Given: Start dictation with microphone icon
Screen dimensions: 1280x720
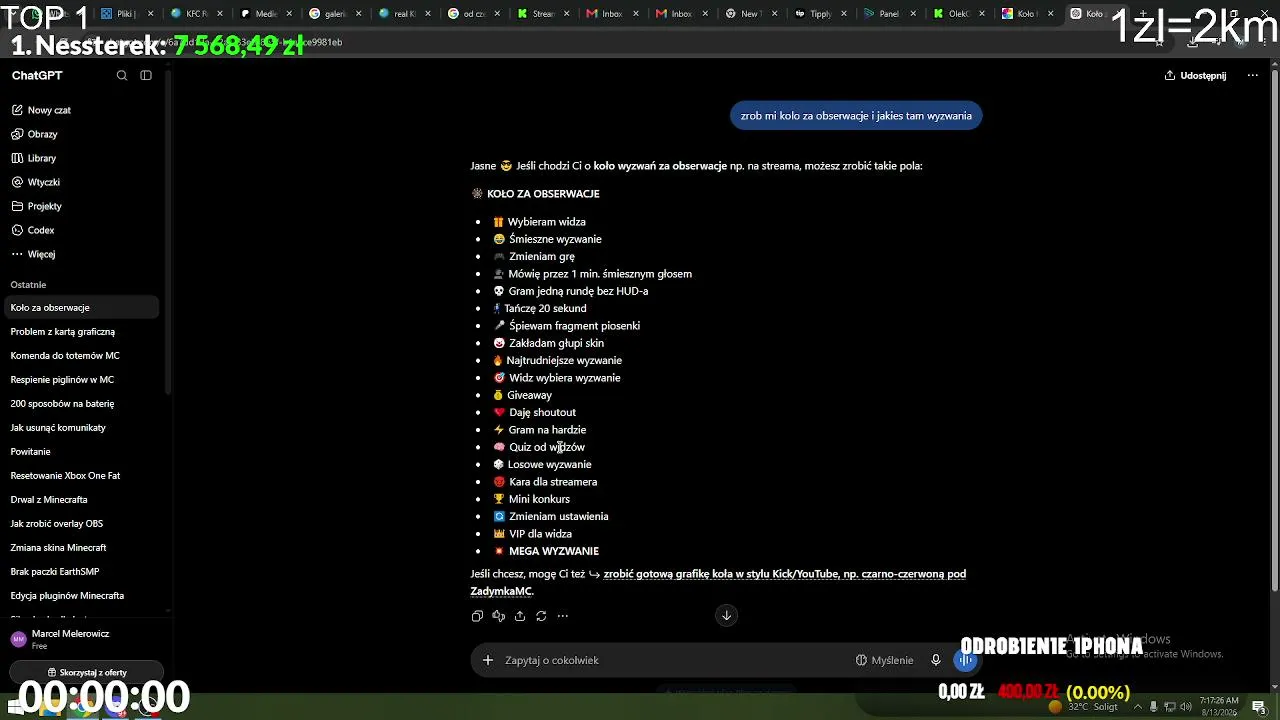Looking at the screenshot, I should [x=936, y=660].
